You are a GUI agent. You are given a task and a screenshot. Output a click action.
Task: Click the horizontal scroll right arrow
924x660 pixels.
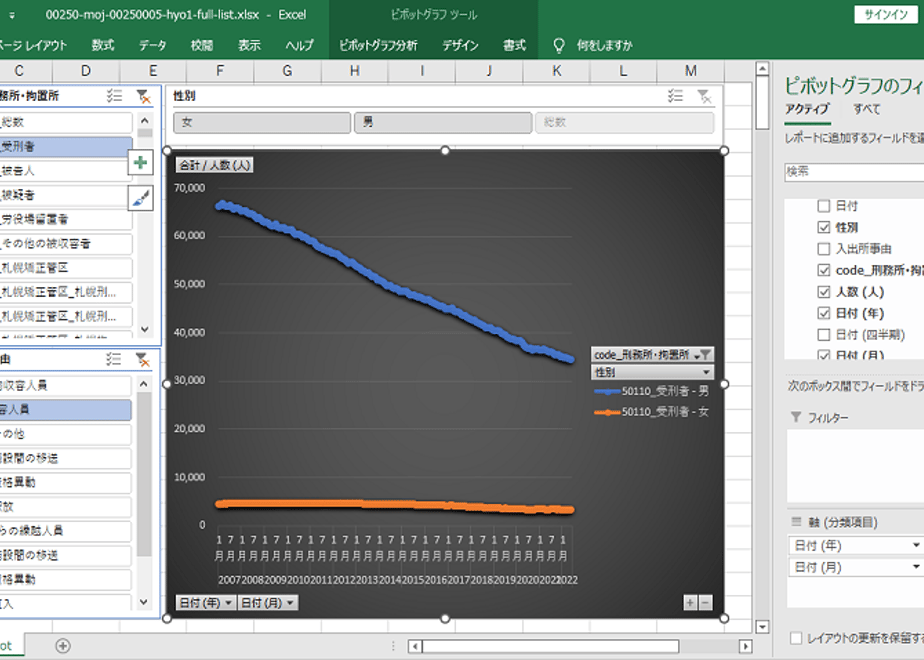(x=745, y=646)
